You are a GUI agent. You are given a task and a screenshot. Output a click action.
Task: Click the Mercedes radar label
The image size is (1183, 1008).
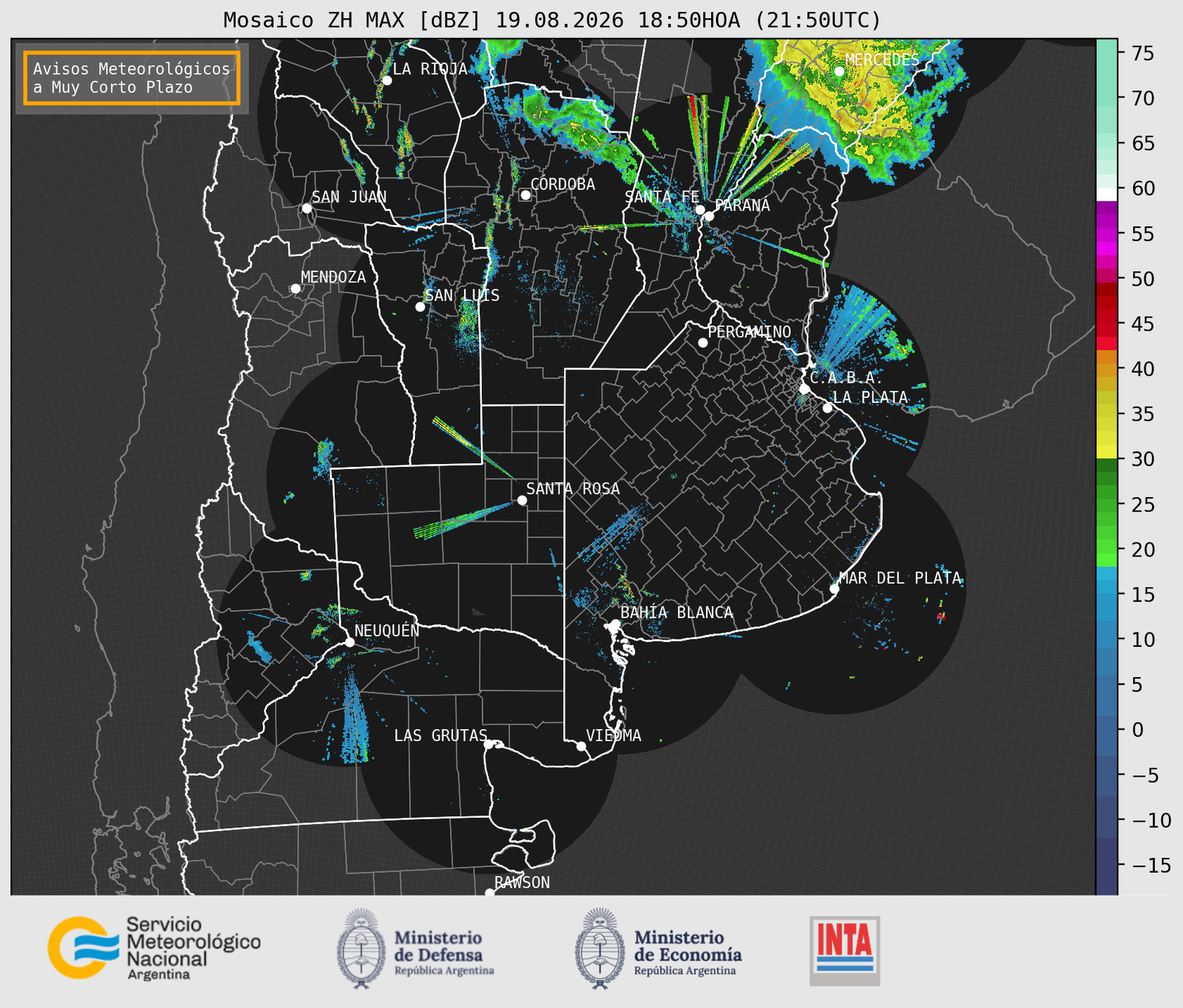coord(882,60)
